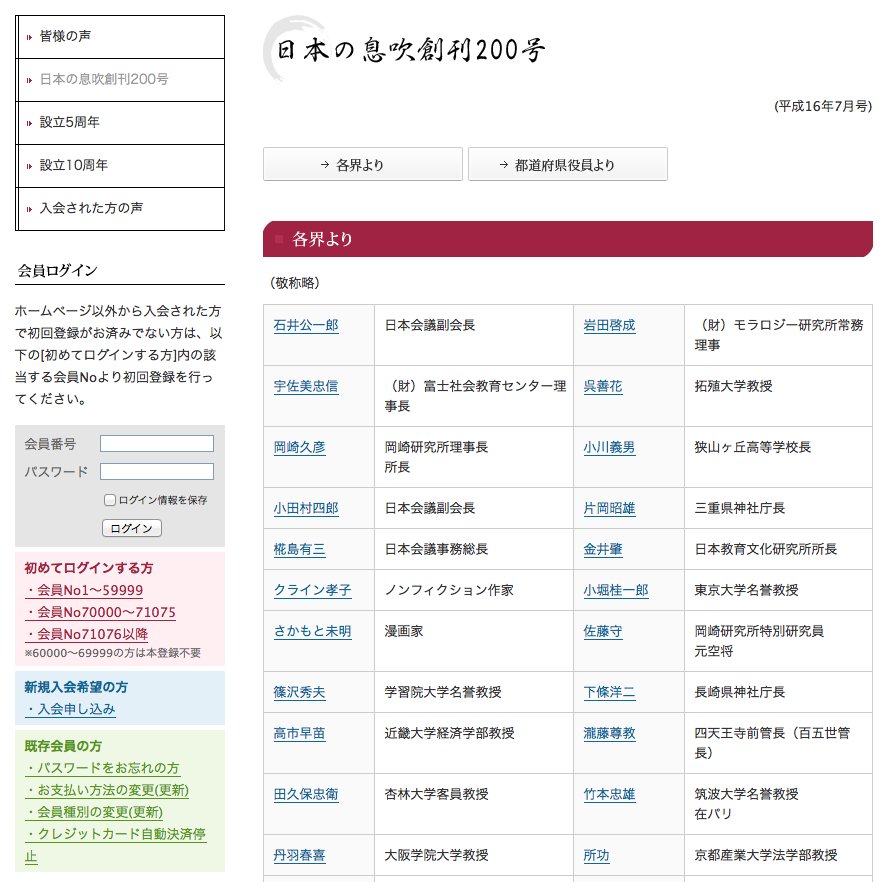Open the 入会された方の声 sidebar menu item
887x882 pixels.
120,209
